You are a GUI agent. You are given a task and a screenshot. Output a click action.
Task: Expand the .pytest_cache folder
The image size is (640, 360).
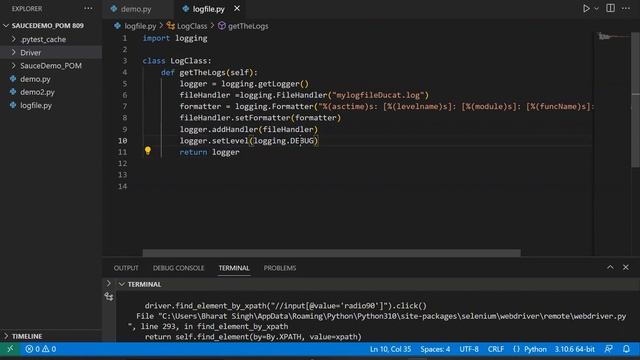[43, 39]
